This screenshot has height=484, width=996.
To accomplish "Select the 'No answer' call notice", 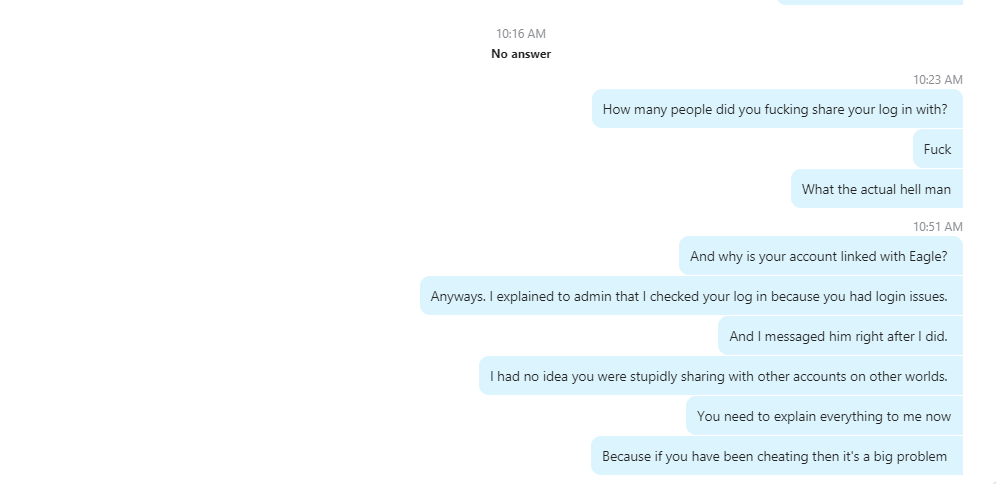I will (x=520, y=54).
